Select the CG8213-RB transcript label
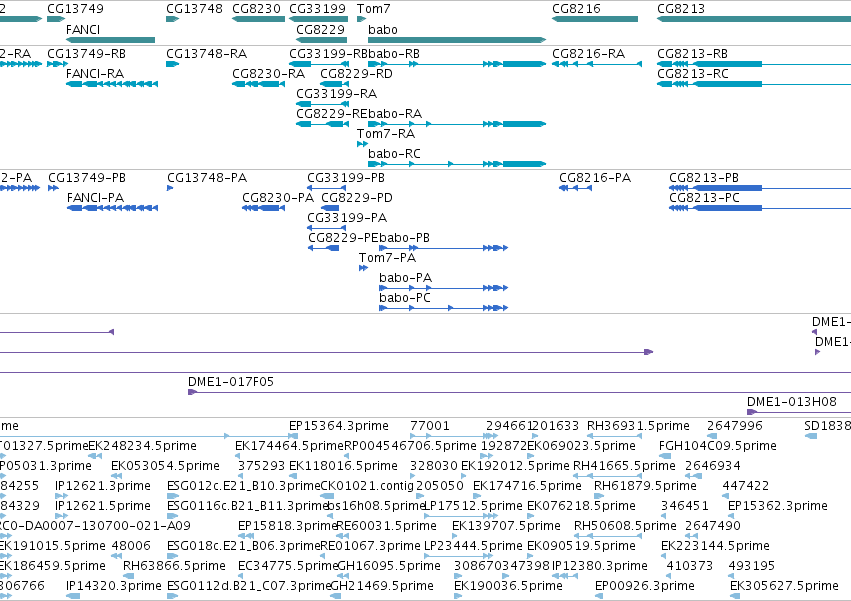The height and width of the screenshot is (601, 851). pyautogui.click(x=693, y=54)
